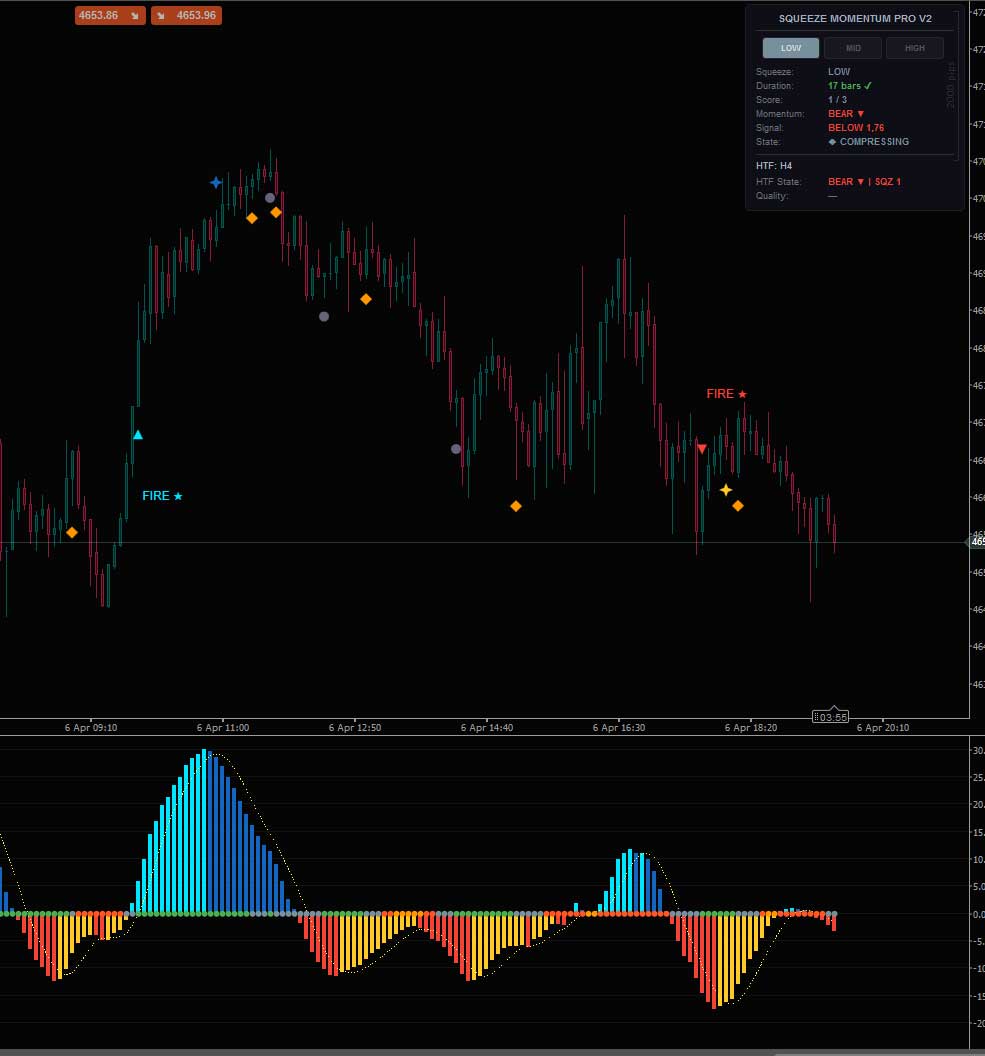Enable the HIGH squeeze mode

[914, 48]
